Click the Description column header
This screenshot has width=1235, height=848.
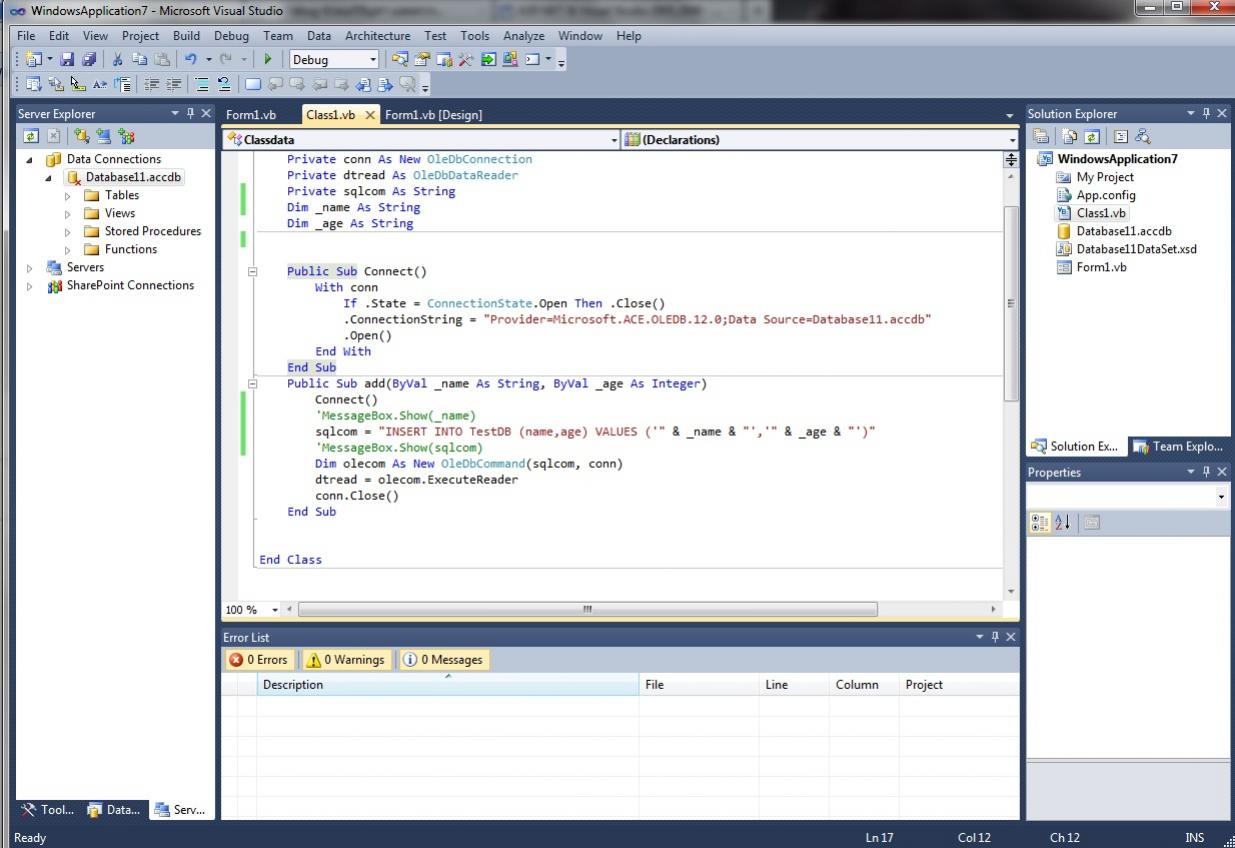click(x=293, y=685)
